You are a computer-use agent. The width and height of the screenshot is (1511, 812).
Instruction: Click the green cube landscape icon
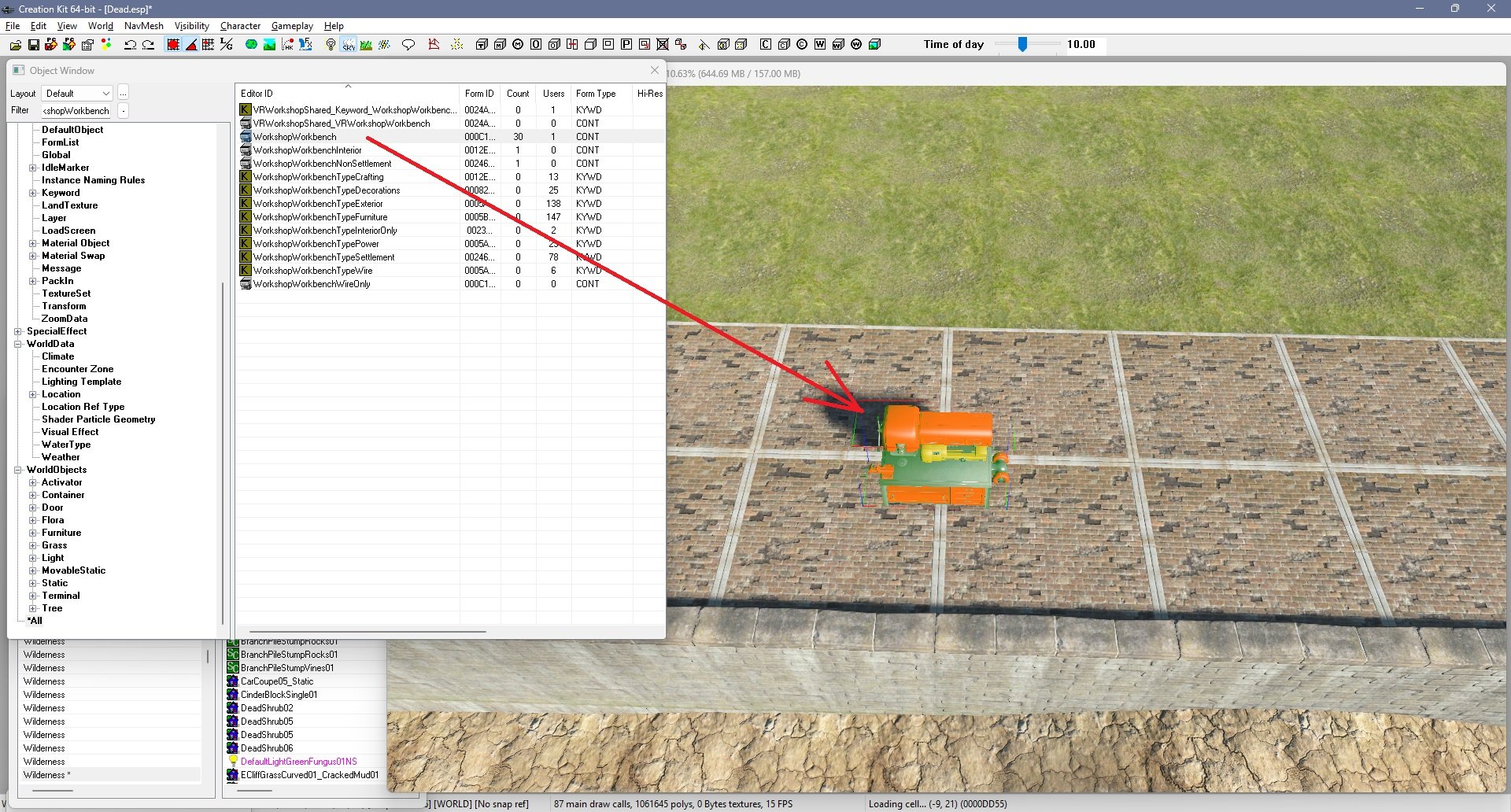tap(874, 45)
